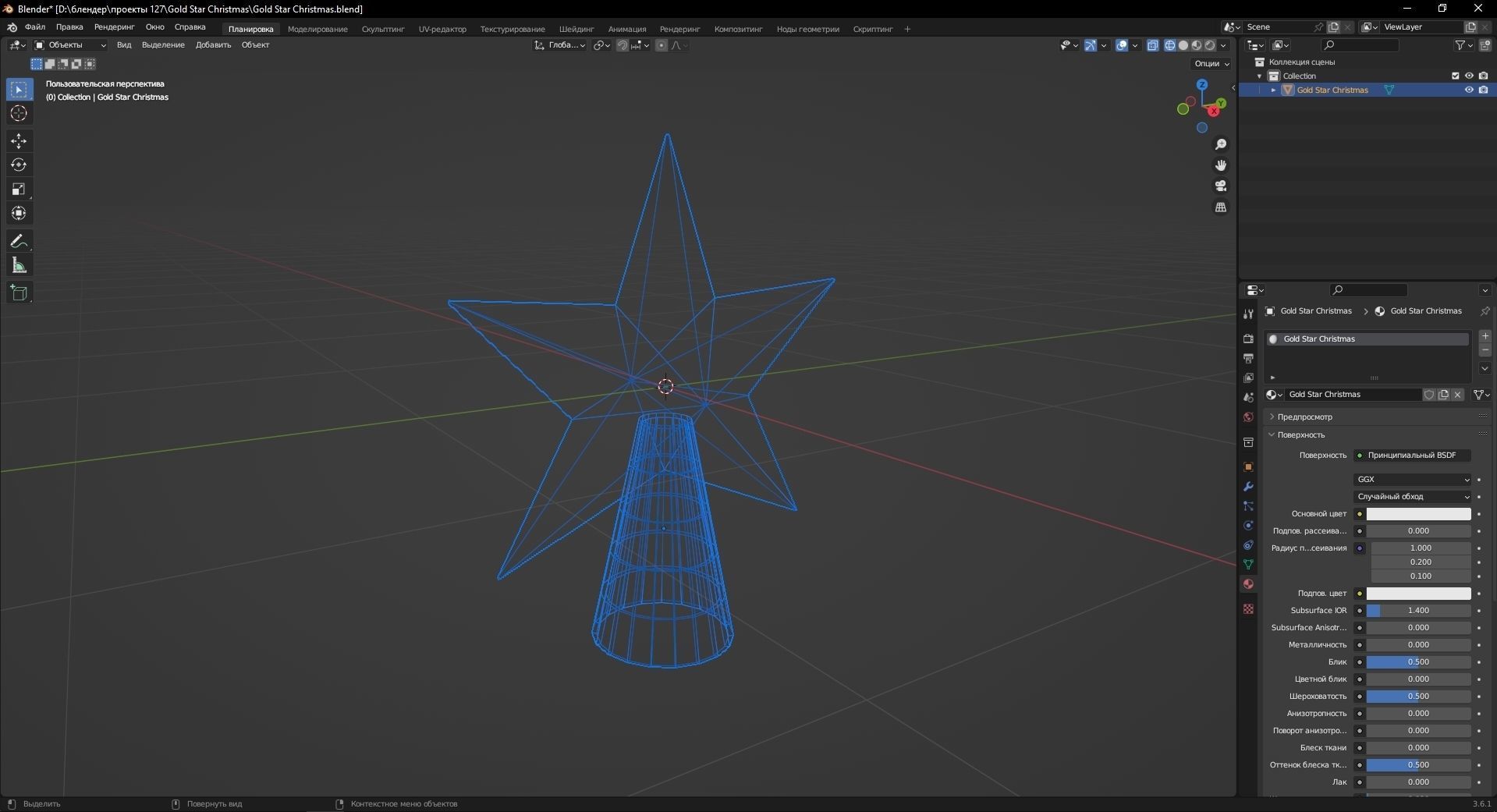1497x812 pixels.
Task: Click the "Шероховатость" slider
Action: [1418, 696]
